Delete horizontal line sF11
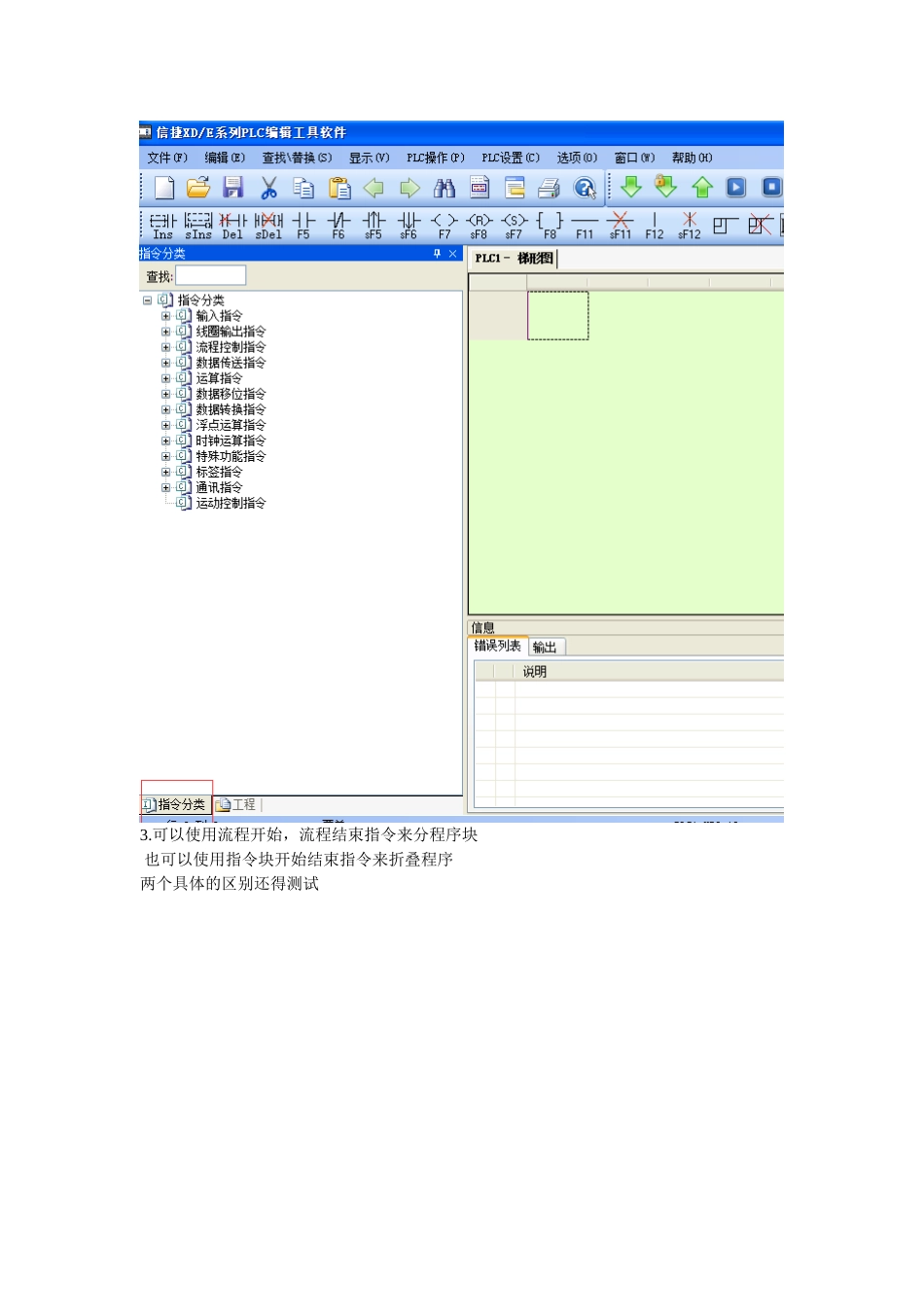 (x=621, y=227)
